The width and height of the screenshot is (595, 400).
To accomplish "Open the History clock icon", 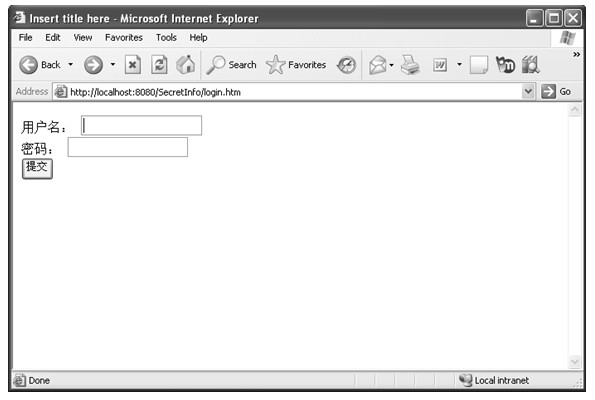I will point(346,65).
